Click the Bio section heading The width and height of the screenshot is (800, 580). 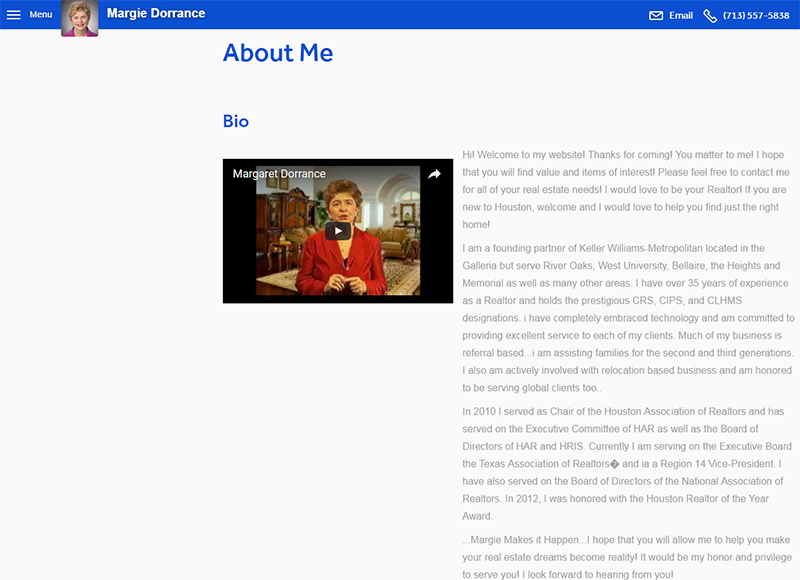236,121
